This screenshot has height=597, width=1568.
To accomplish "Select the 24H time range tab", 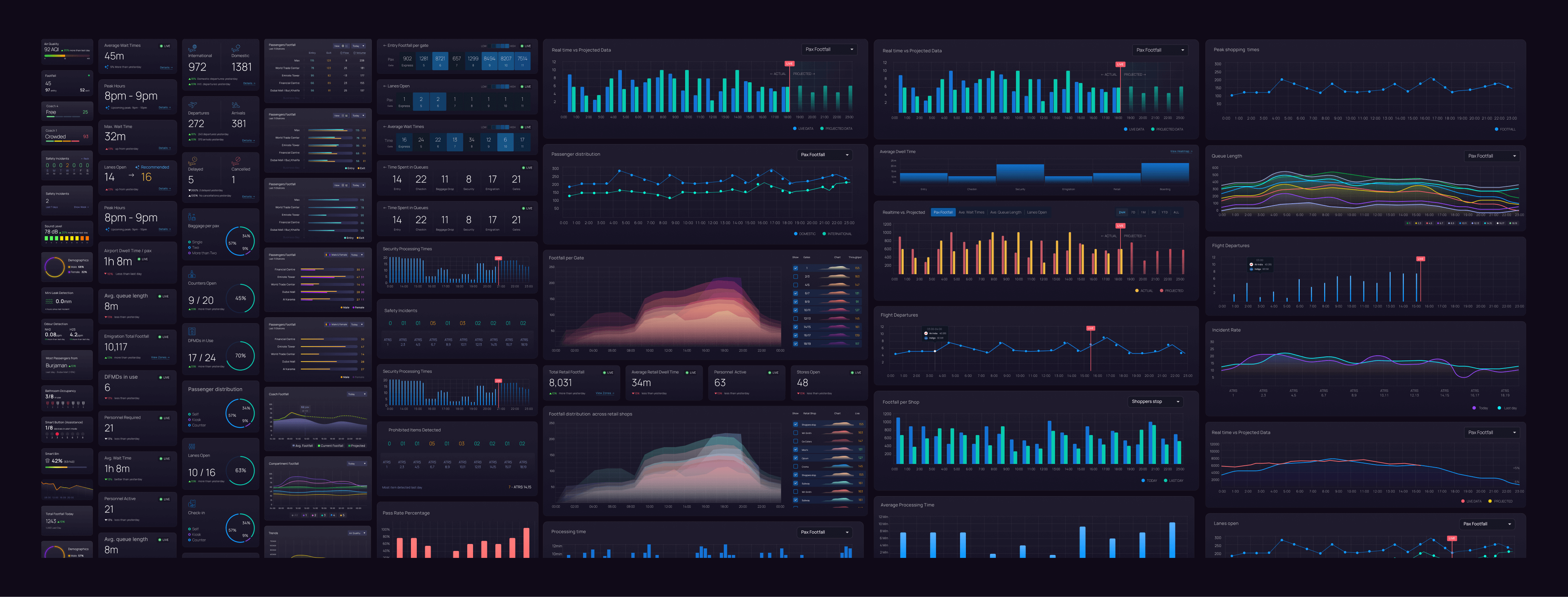I will (x=1122, y=212).
